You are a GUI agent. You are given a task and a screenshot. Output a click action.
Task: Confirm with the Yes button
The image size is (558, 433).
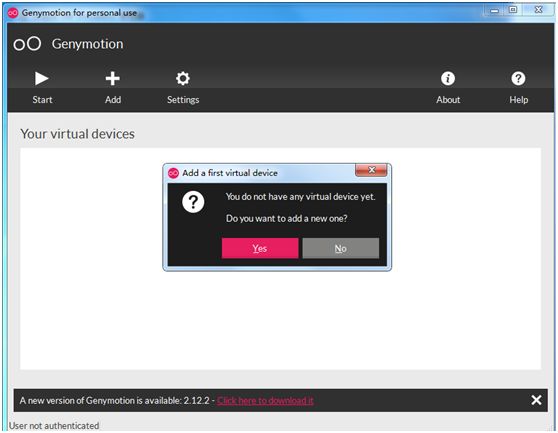[260, 248]
